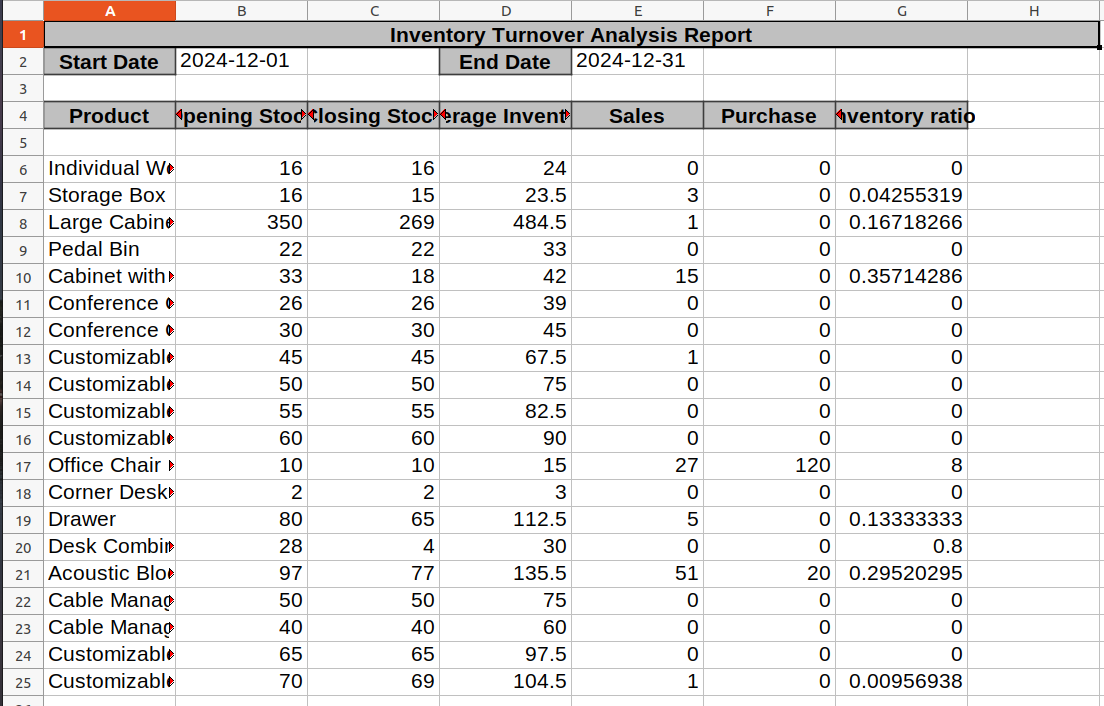Click the inventory ratio 0.35714286
This screenshot has width=1104, height=706.
pyautogui.click(x=901, y=277)
